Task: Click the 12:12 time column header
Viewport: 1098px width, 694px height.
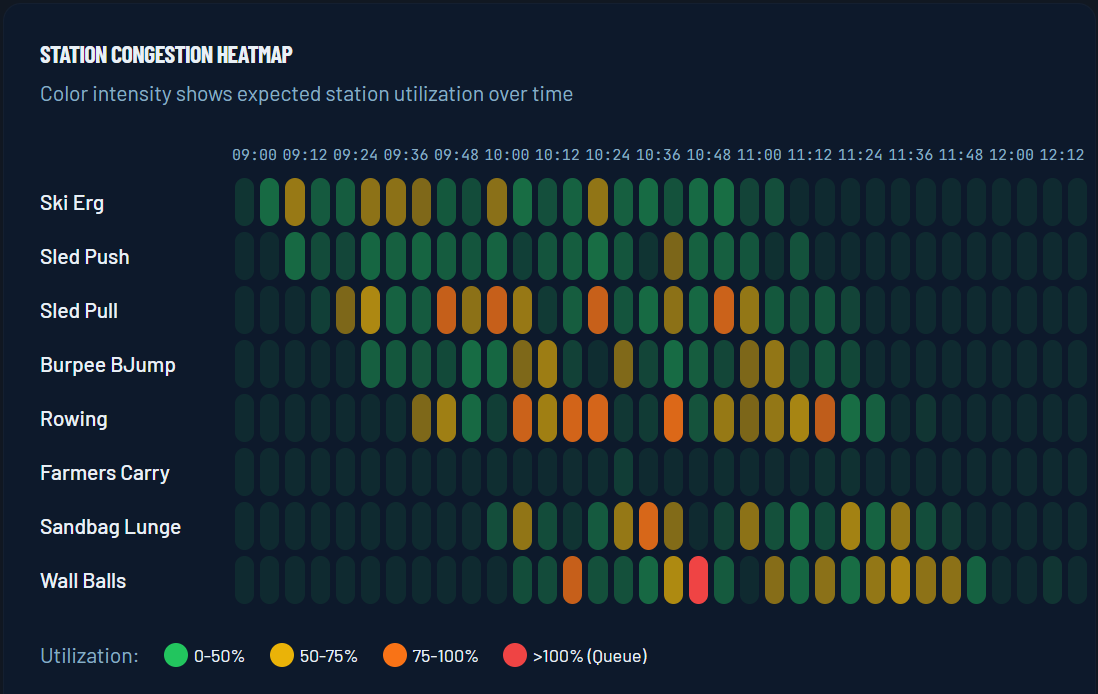Action: 1061,155
